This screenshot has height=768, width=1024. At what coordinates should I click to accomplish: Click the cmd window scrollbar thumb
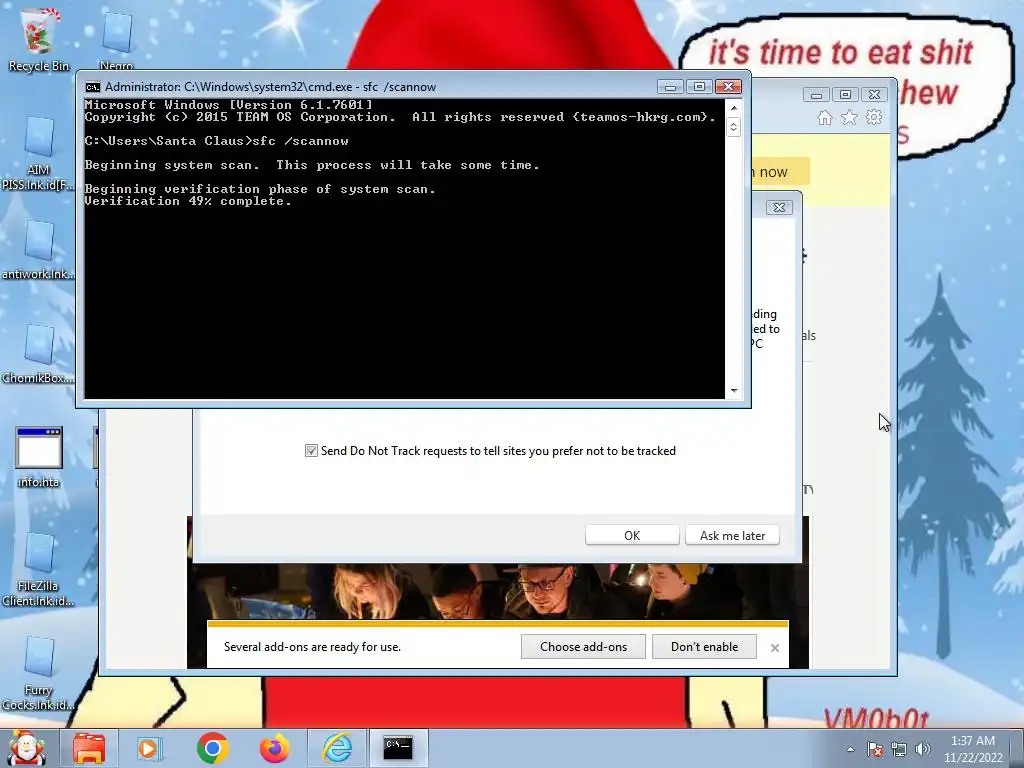coord(733,127)
